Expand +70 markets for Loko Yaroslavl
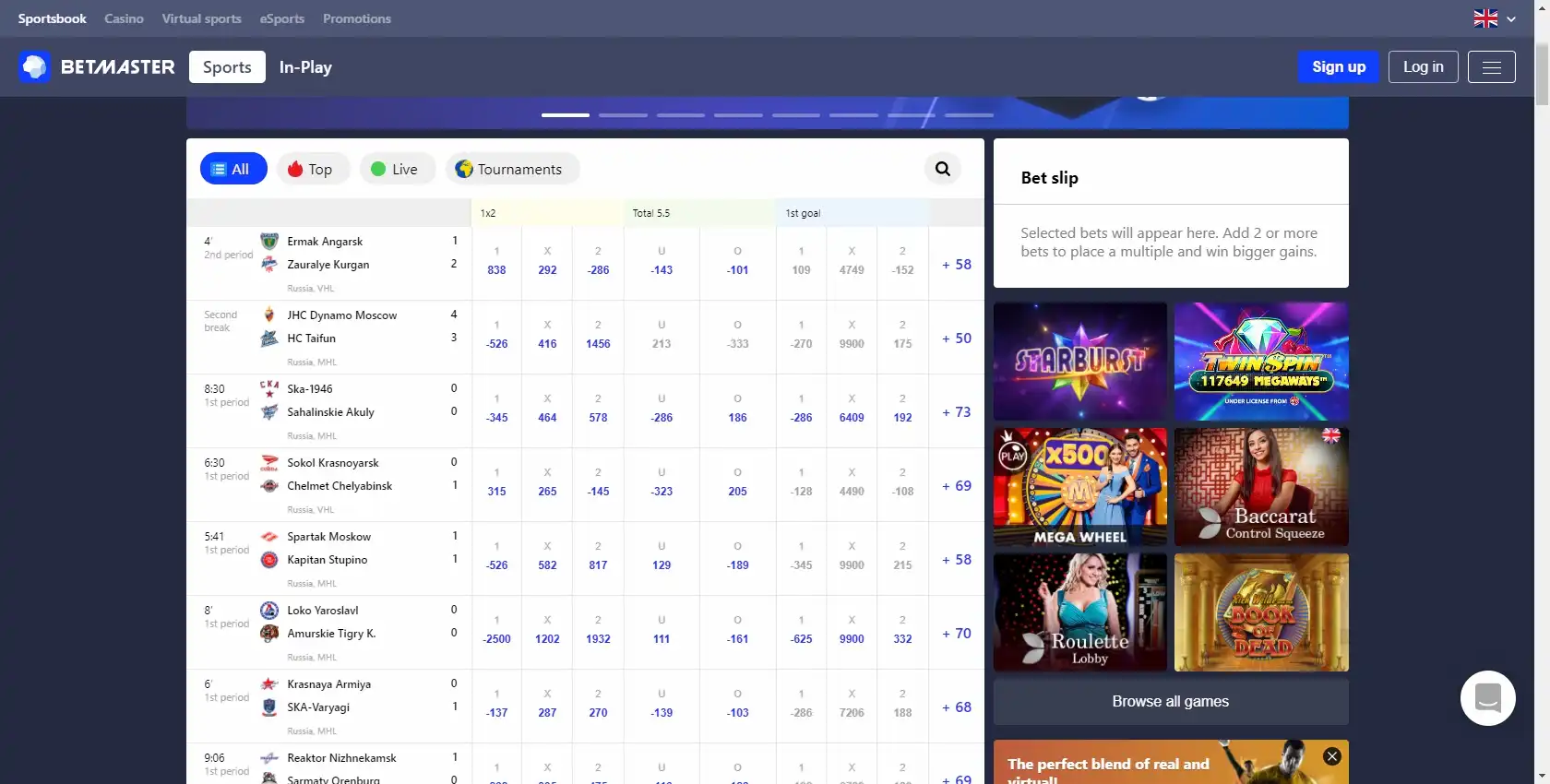The height and width of the screenshot is (784, 1550). [957, 633]
